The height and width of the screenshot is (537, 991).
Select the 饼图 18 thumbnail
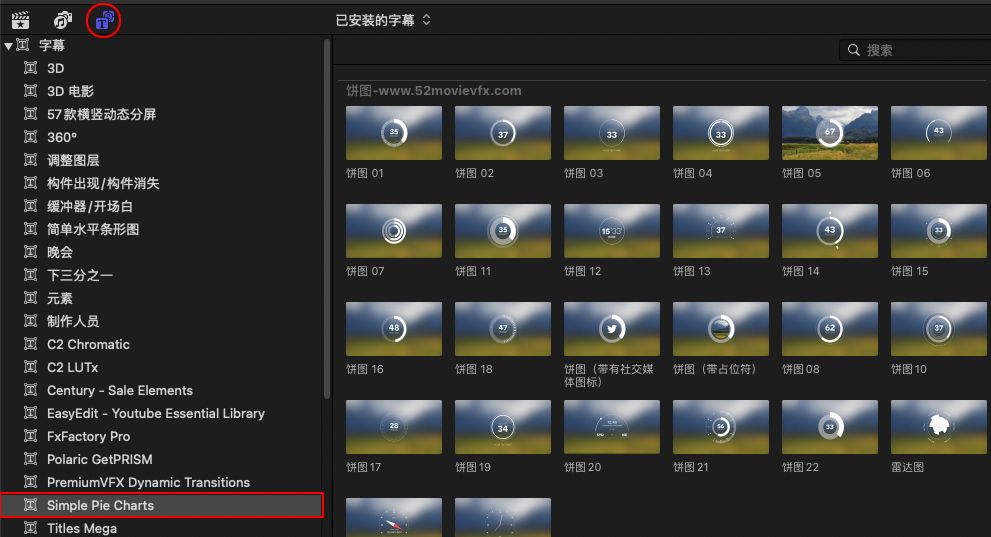[x=502, y=329]
